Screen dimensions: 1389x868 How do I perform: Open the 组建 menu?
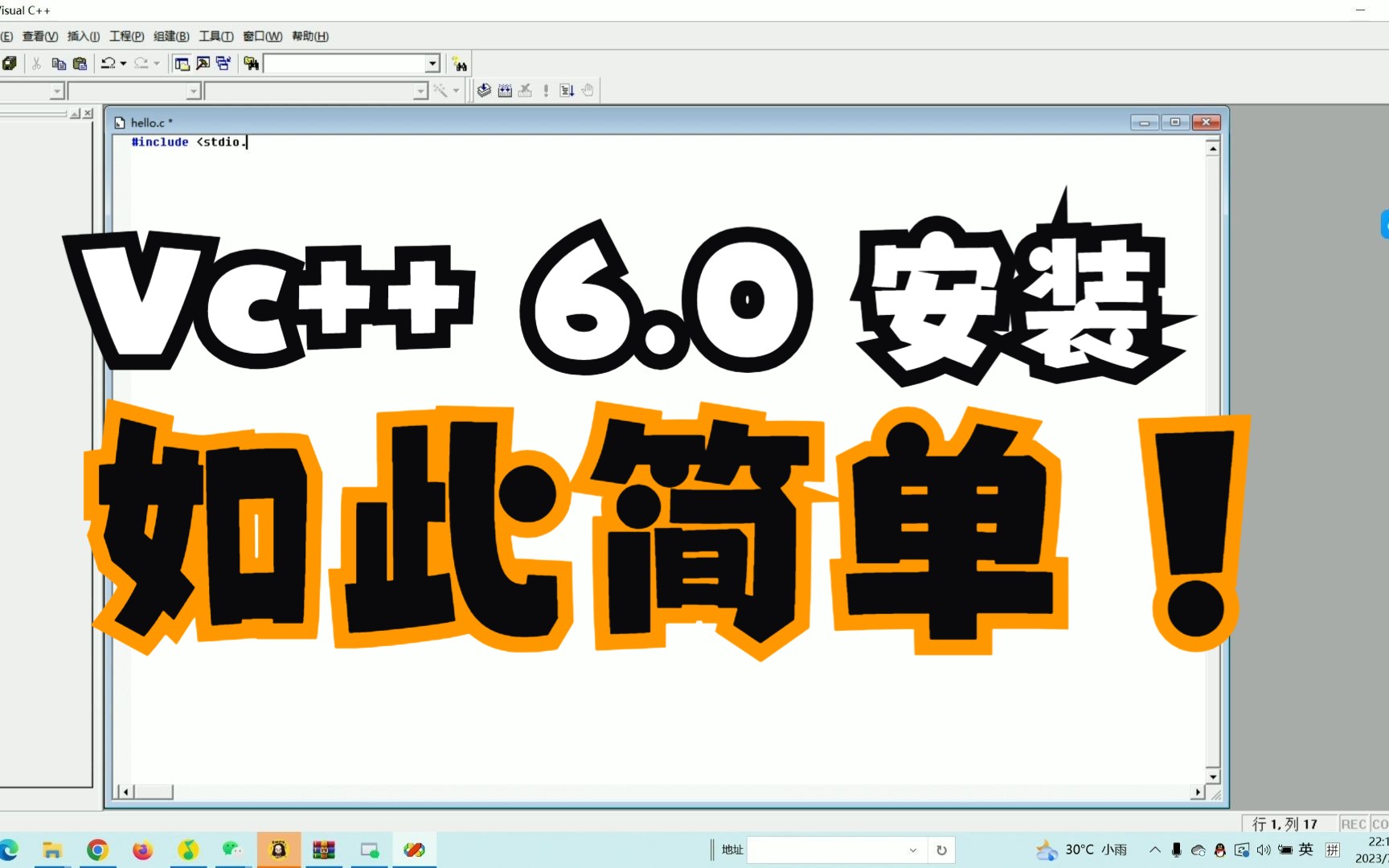[170, 36]
